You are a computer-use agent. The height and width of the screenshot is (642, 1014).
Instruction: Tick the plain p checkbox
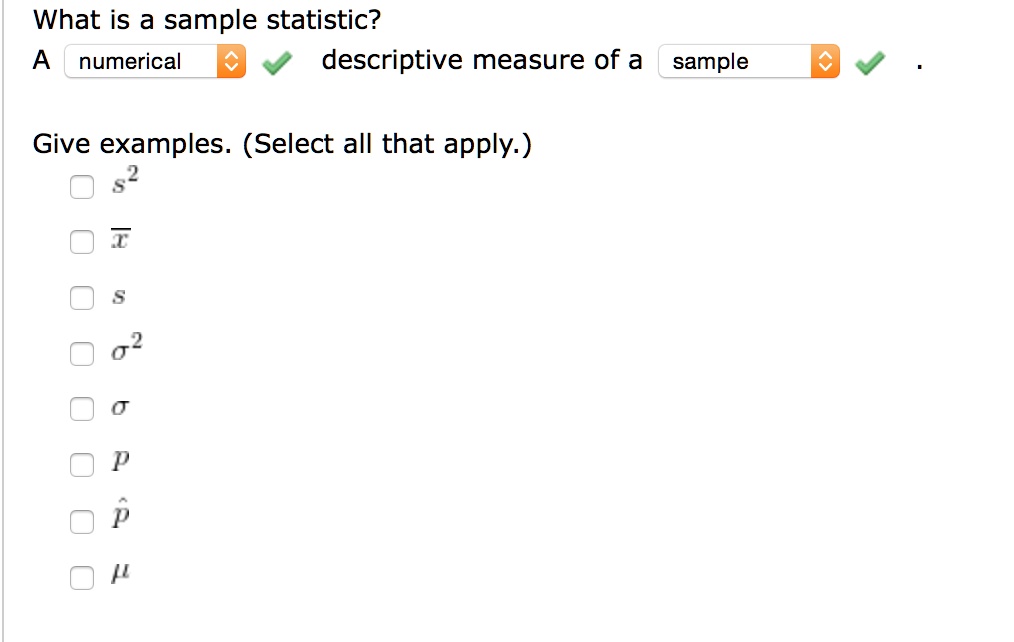82,464
